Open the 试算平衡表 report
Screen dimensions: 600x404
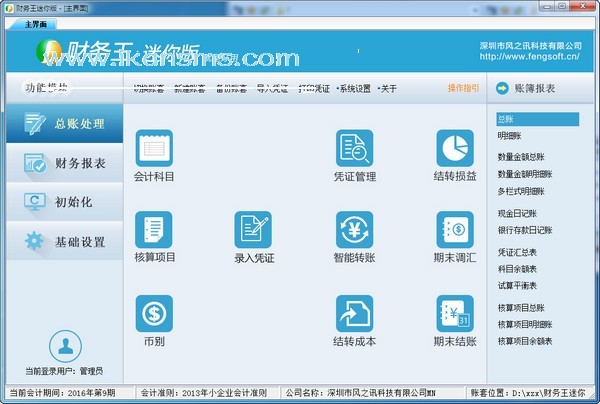click(517, 286)
